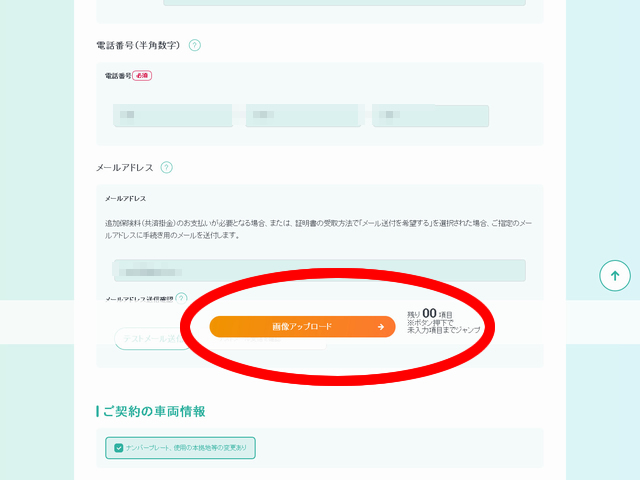Click the ご契約の車両情報 section heading
This screenshot has width=640, height=480.
tap(153, 412)
